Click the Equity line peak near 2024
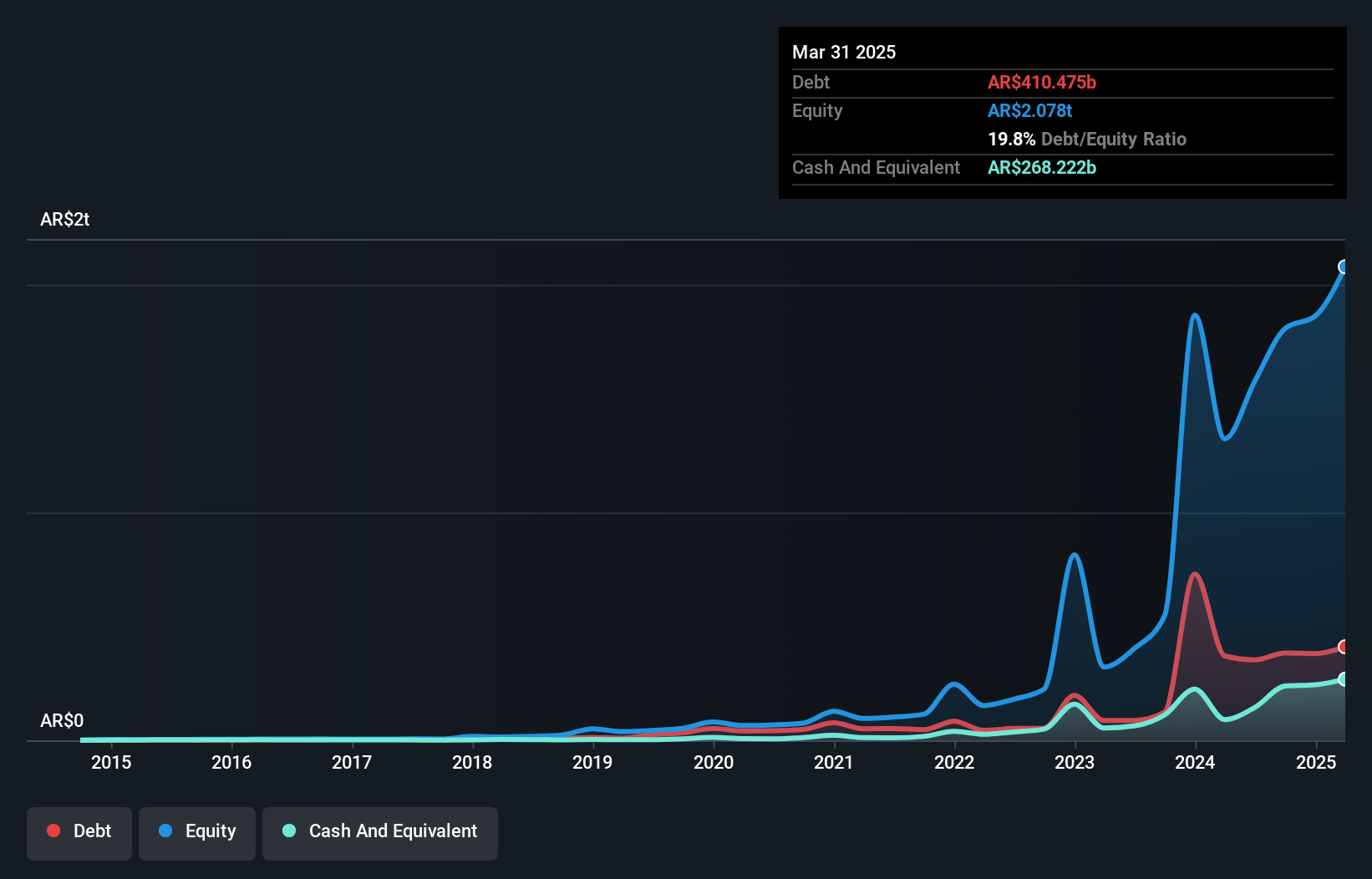Screen dimensions: 1372x879 click(1195, 316)
